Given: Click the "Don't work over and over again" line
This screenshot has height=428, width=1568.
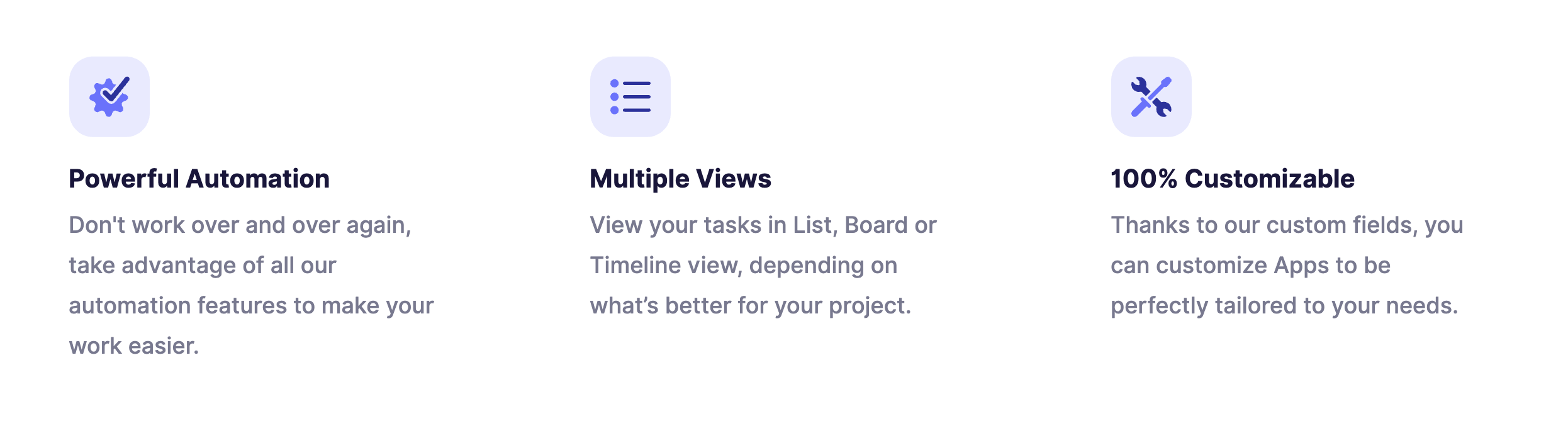Looking at the screenshot, I should pyautogui.click(x=240, y=225).
